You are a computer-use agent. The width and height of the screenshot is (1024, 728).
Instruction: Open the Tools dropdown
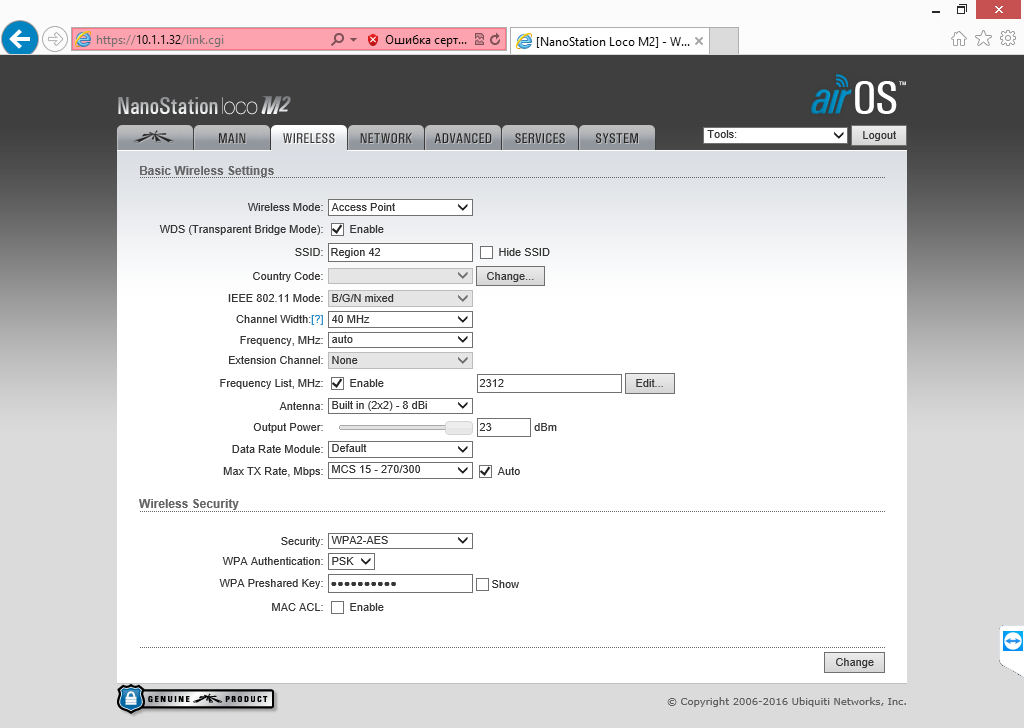(x=775, y=135)
